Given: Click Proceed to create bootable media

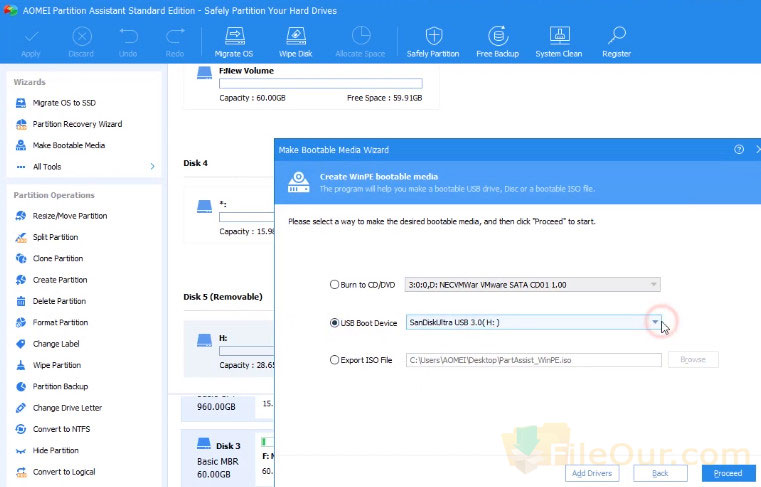Looking at the screenshot, I should coord(728,473).
